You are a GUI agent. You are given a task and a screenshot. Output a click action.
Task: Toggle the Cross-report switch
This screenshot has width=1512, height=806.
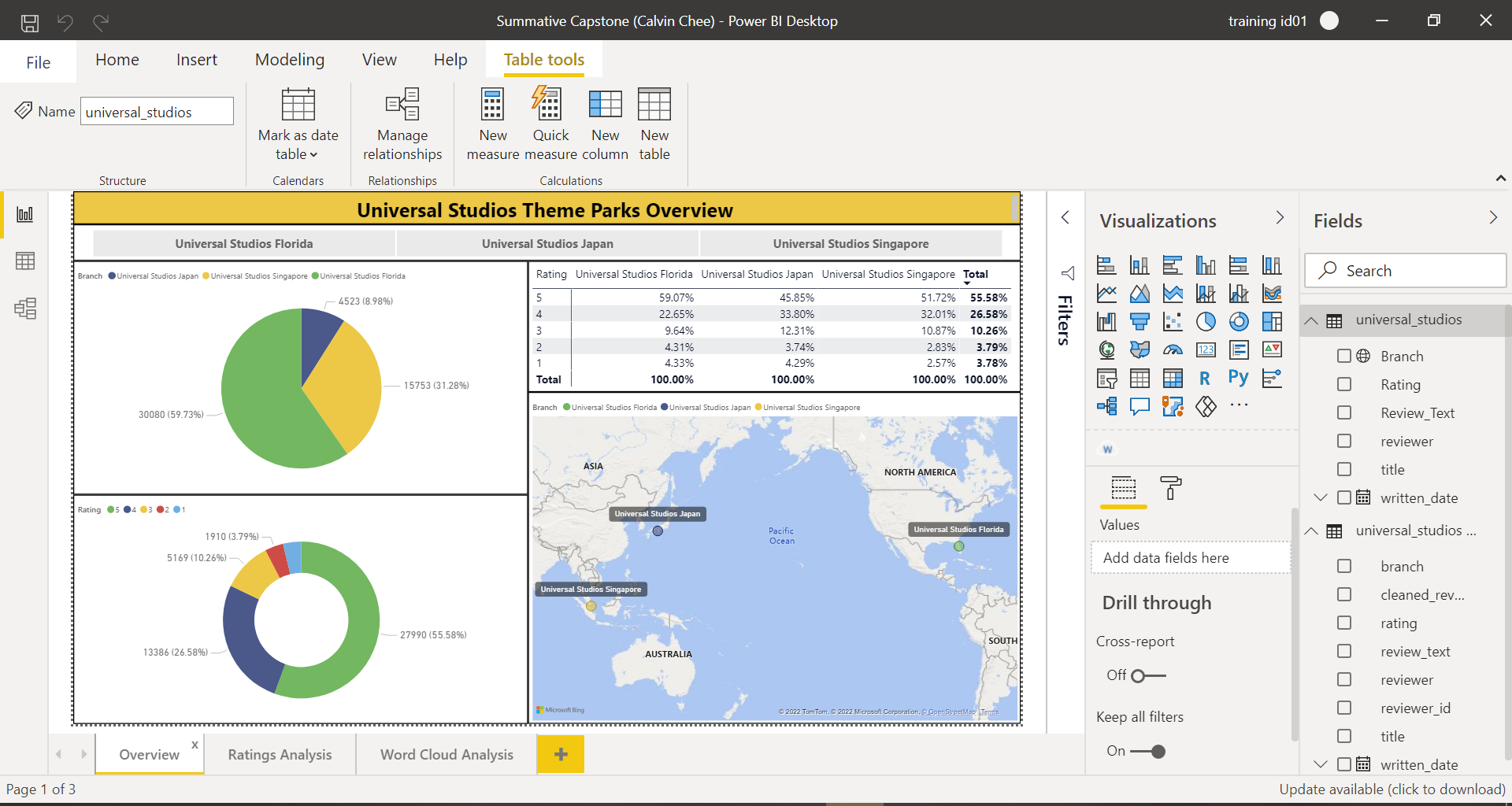1147,676
